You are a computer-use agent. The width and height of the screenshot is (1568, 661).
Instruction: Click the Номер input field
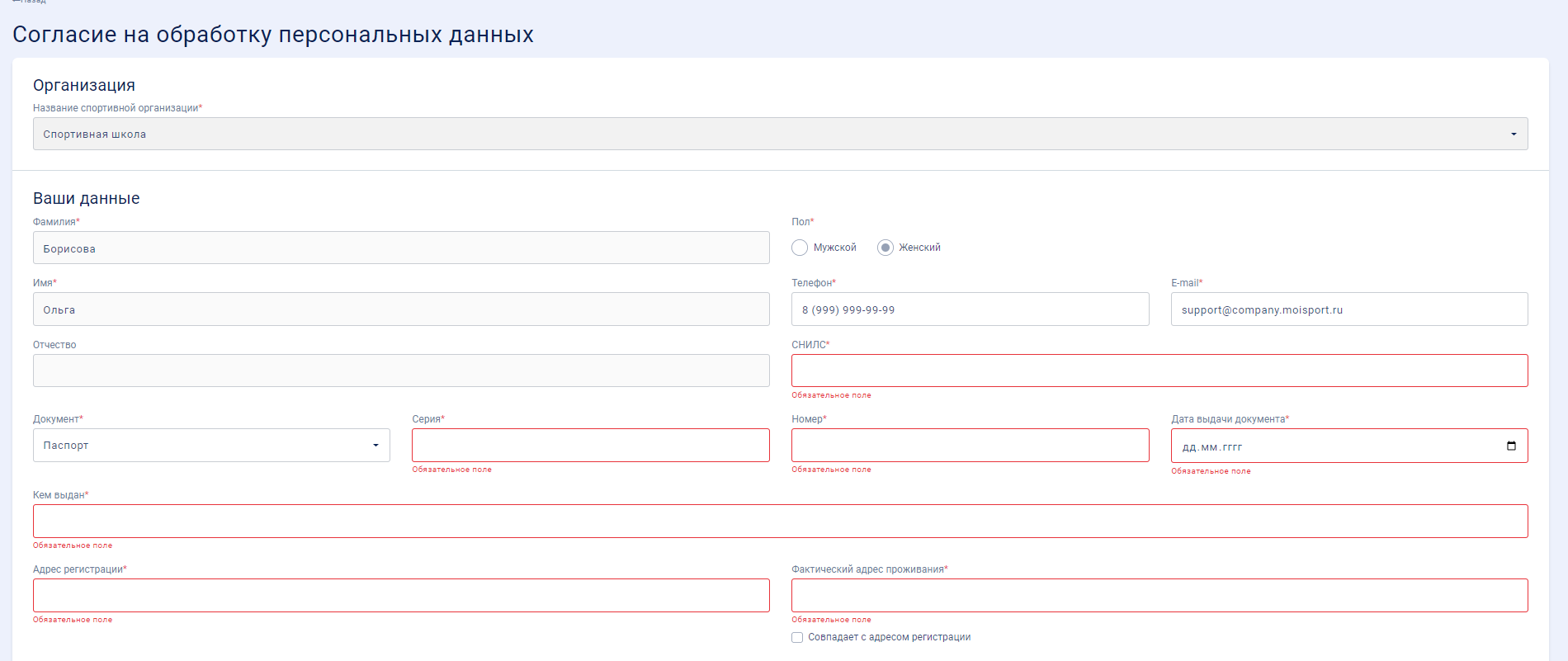pos(971,445)
